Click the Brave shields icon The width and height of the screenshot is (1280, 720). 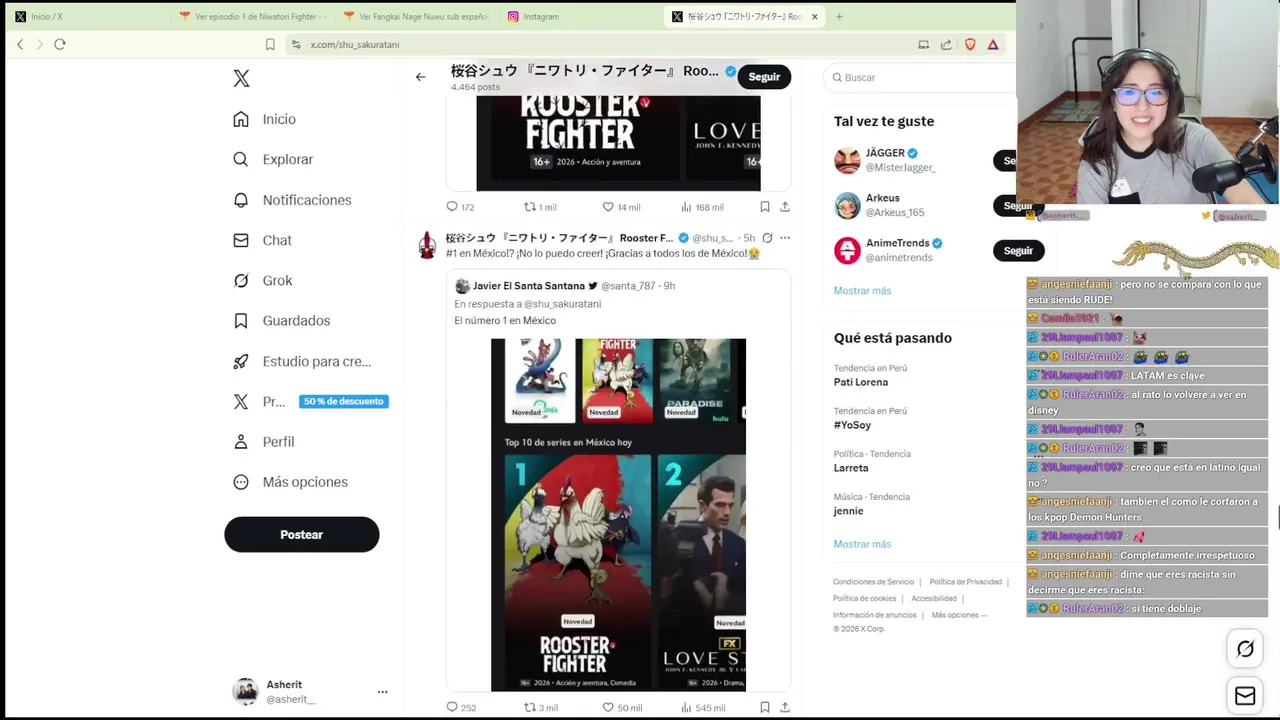[969, 44]
